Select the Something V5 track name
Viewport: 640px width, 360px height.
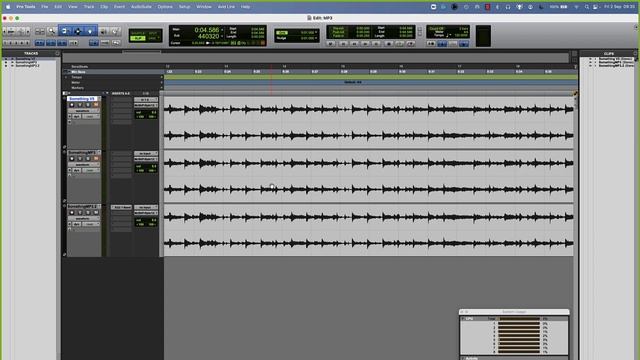tap(82, 99)
